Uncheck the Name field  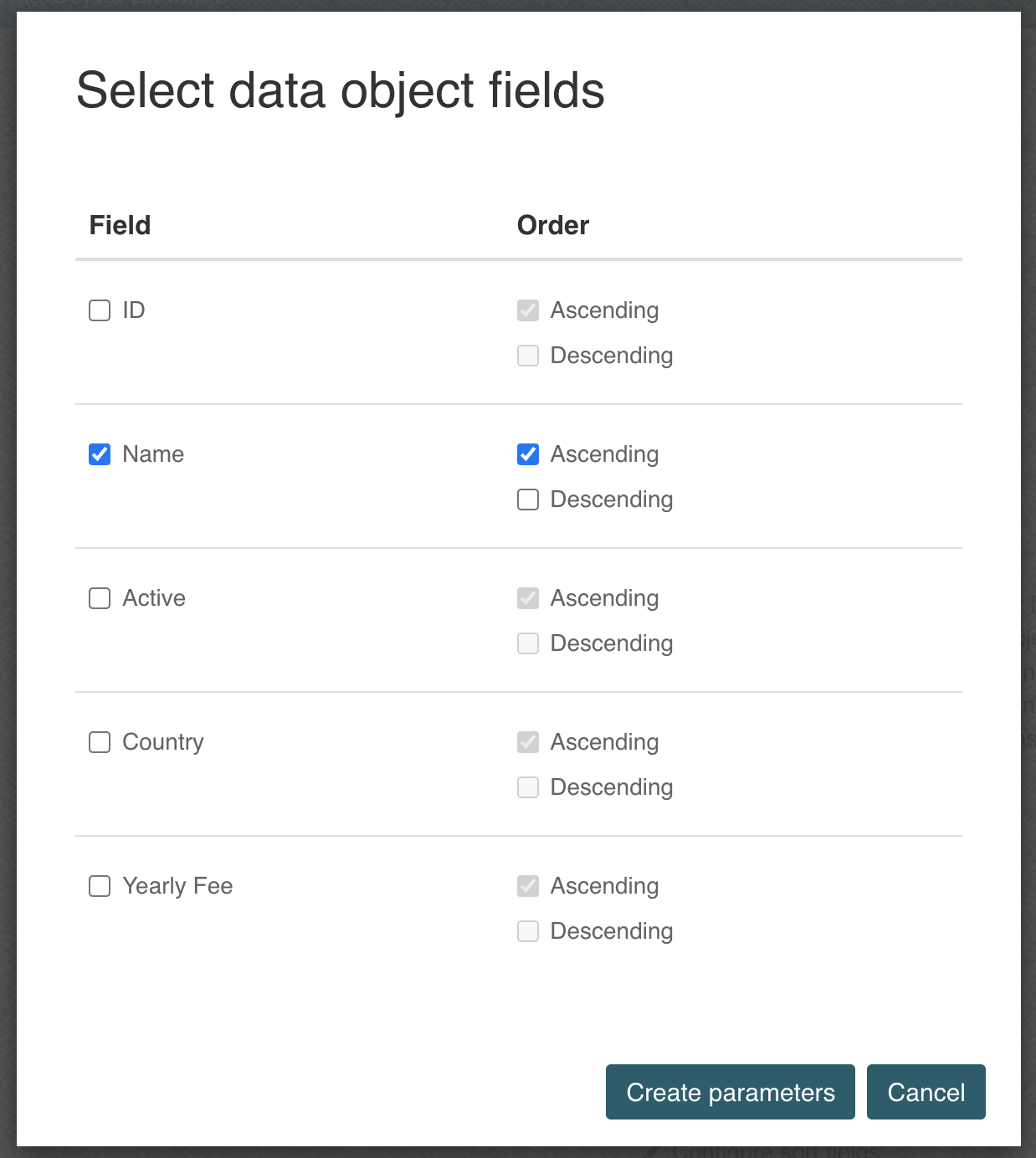coord(99,453)
